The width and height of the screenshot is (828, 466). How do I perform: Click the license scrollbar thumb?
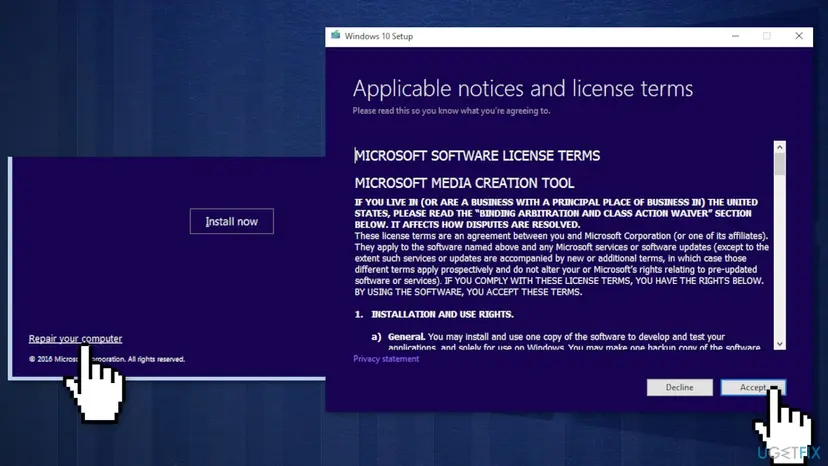(779, 164)
